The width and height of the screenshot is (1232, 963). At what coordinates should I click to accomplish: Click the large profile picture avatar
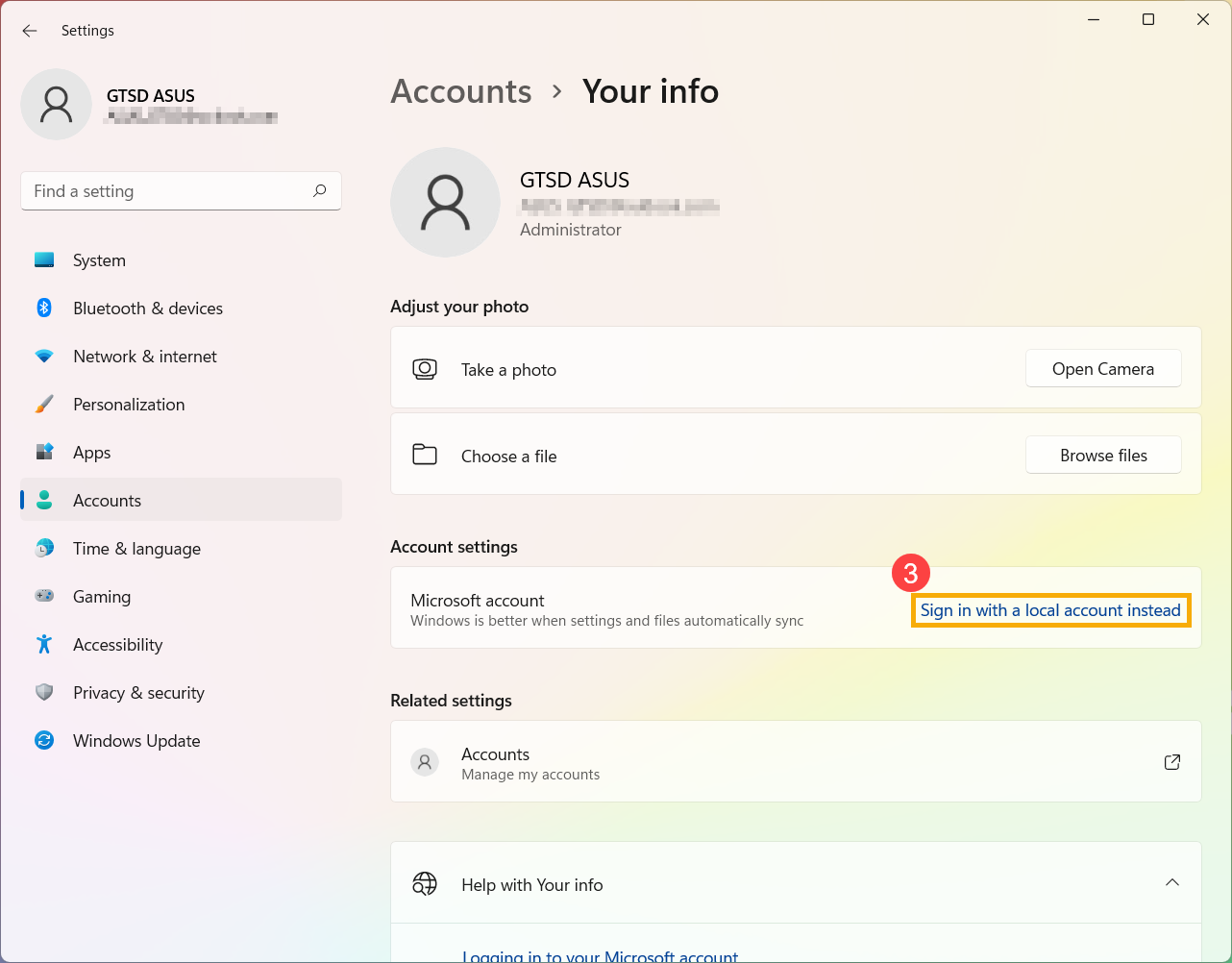click(x=445, y=203)
